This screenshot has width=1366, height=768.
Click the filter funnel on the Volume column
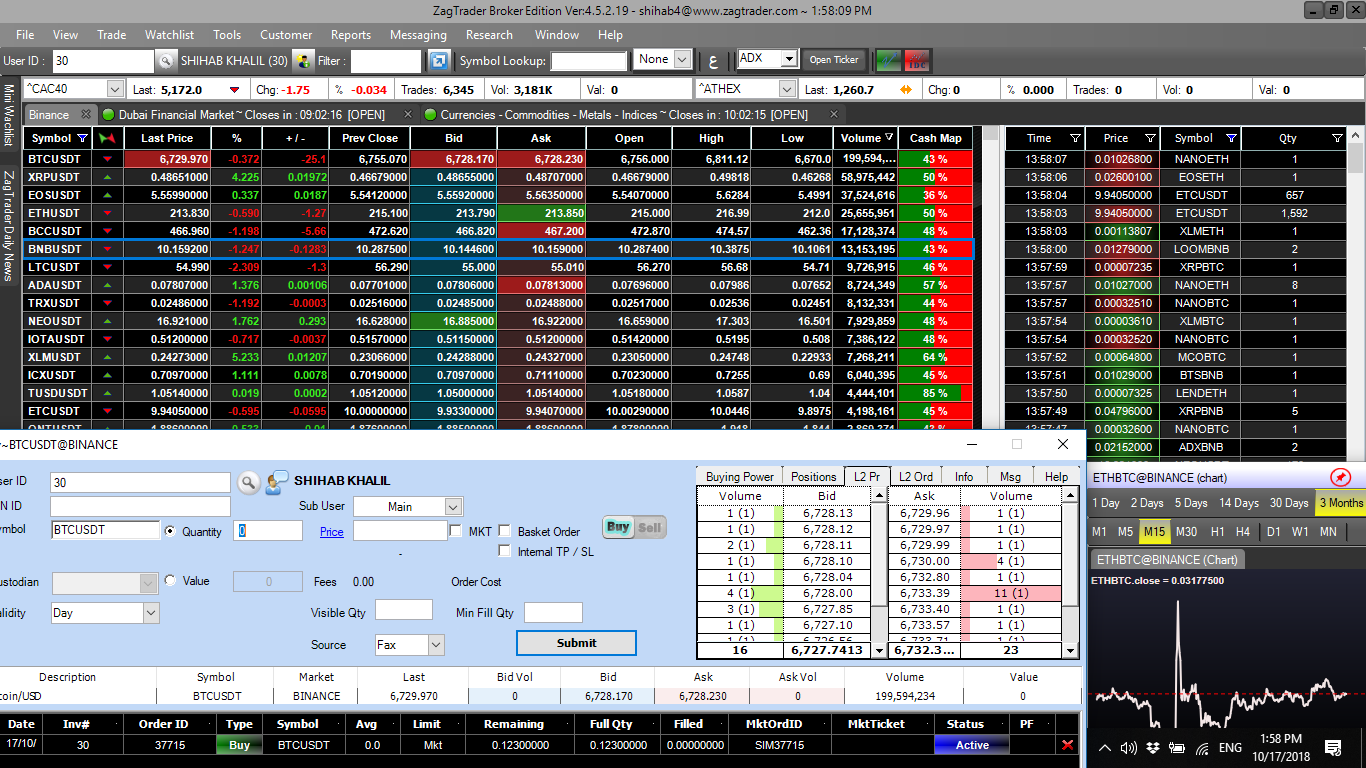(891, 138)
